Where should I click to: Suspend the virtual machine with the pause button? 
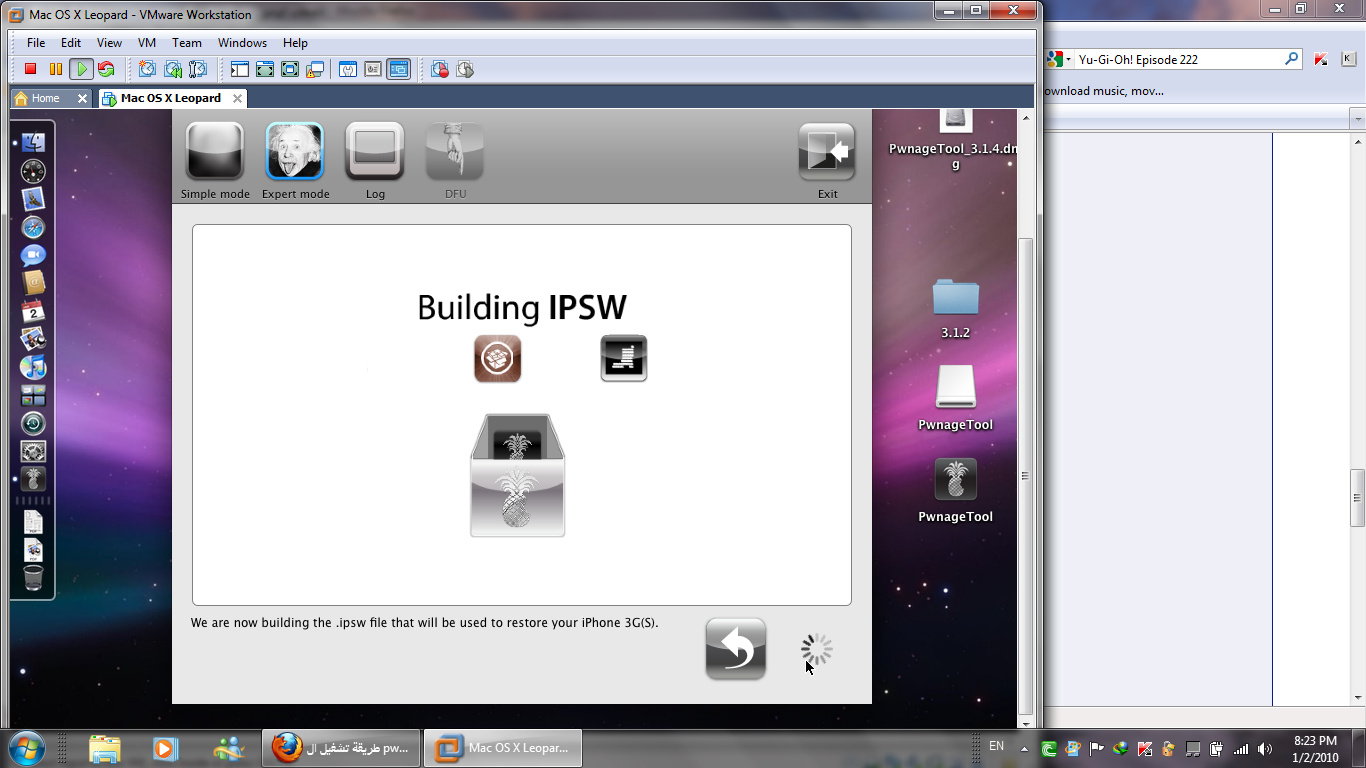pyautogui.click(x=56, y=69)
